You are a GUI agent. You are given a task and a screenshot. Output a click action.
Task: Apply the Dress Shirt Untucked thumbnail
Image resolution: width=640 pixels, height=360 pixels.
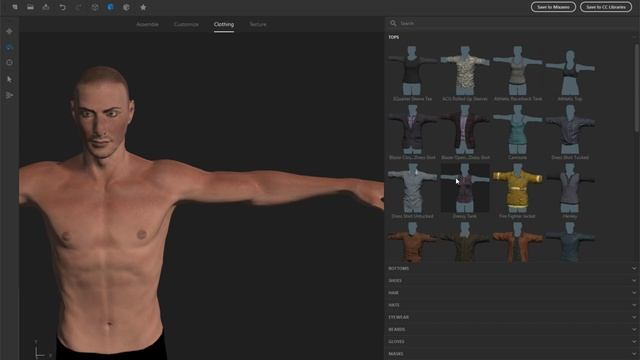point(412,188)
